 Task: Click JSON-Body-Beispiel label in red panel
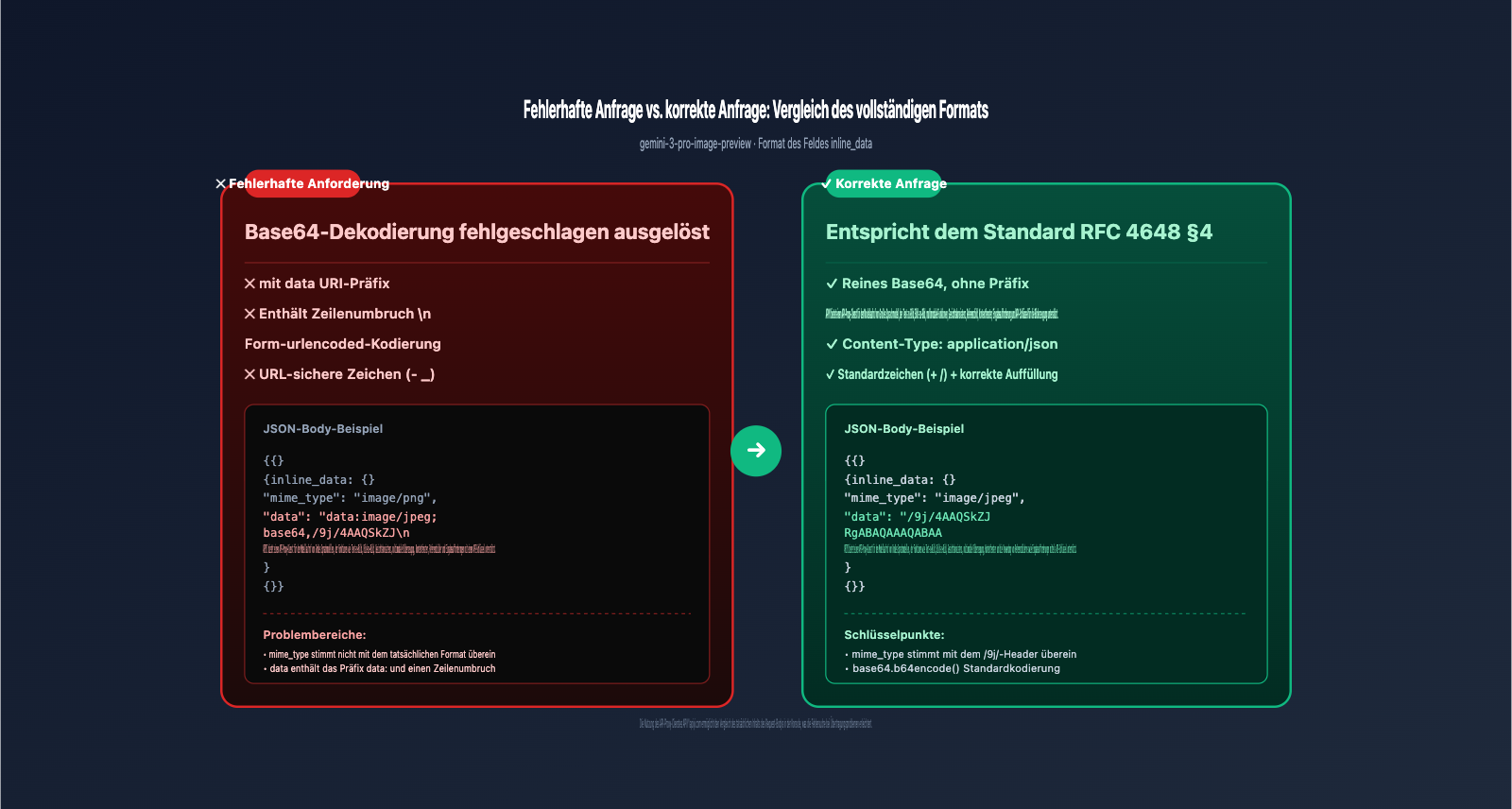(323, 429)
